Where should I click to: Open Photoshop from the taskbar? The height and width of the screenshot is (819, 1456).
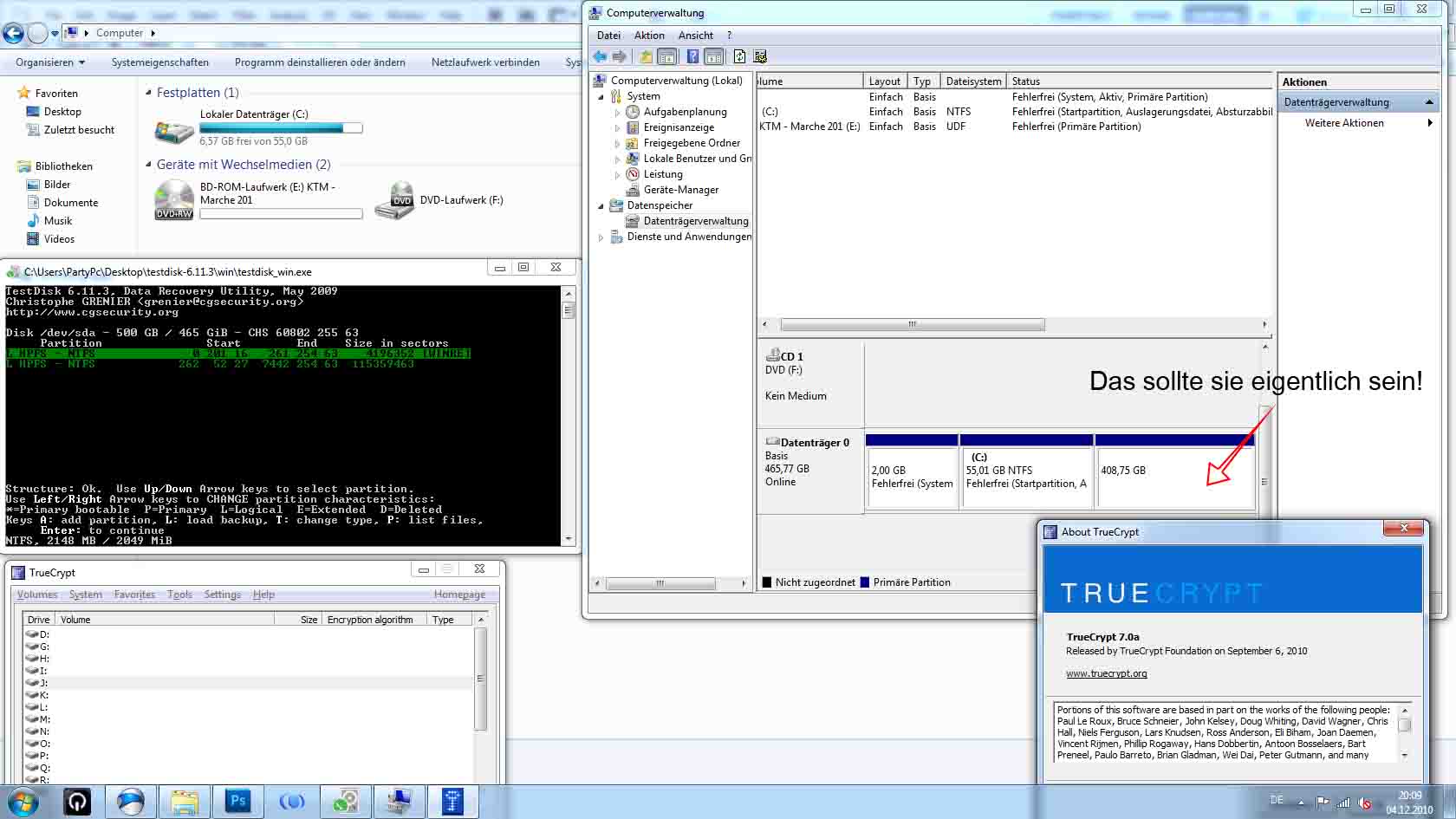[x=237, y=803]
